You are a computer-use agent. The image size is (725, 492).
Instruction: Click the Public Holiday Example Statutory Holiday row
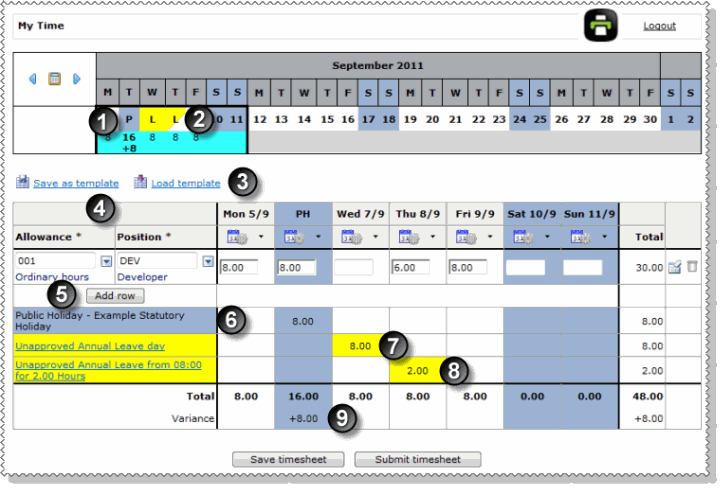coord(115,321)
